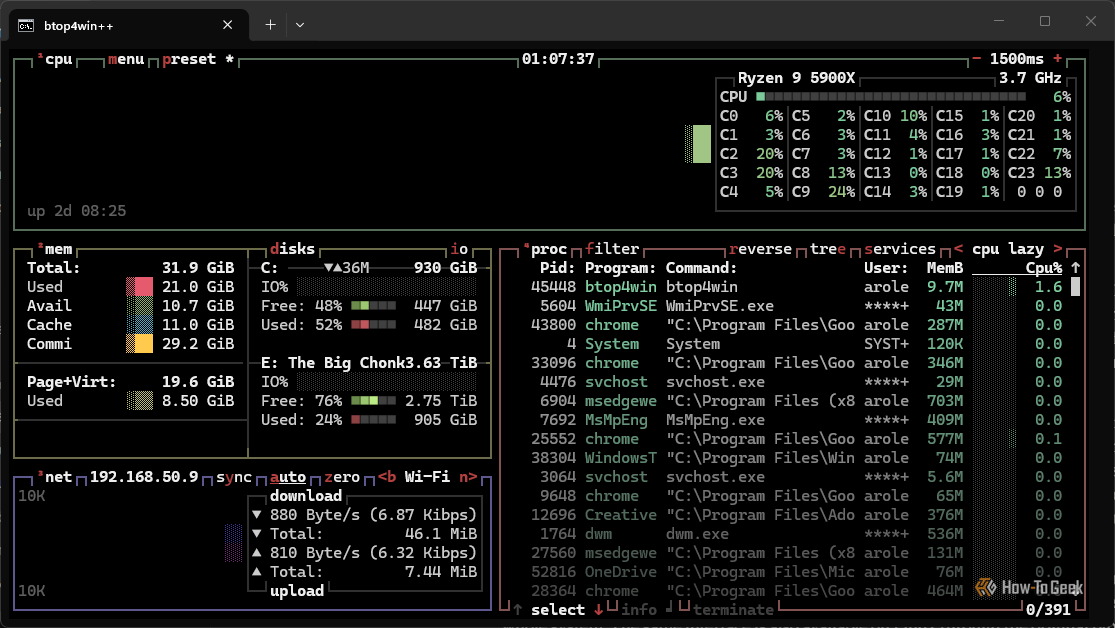
Task: Click the MemB column header
Action: pos(945,268)
